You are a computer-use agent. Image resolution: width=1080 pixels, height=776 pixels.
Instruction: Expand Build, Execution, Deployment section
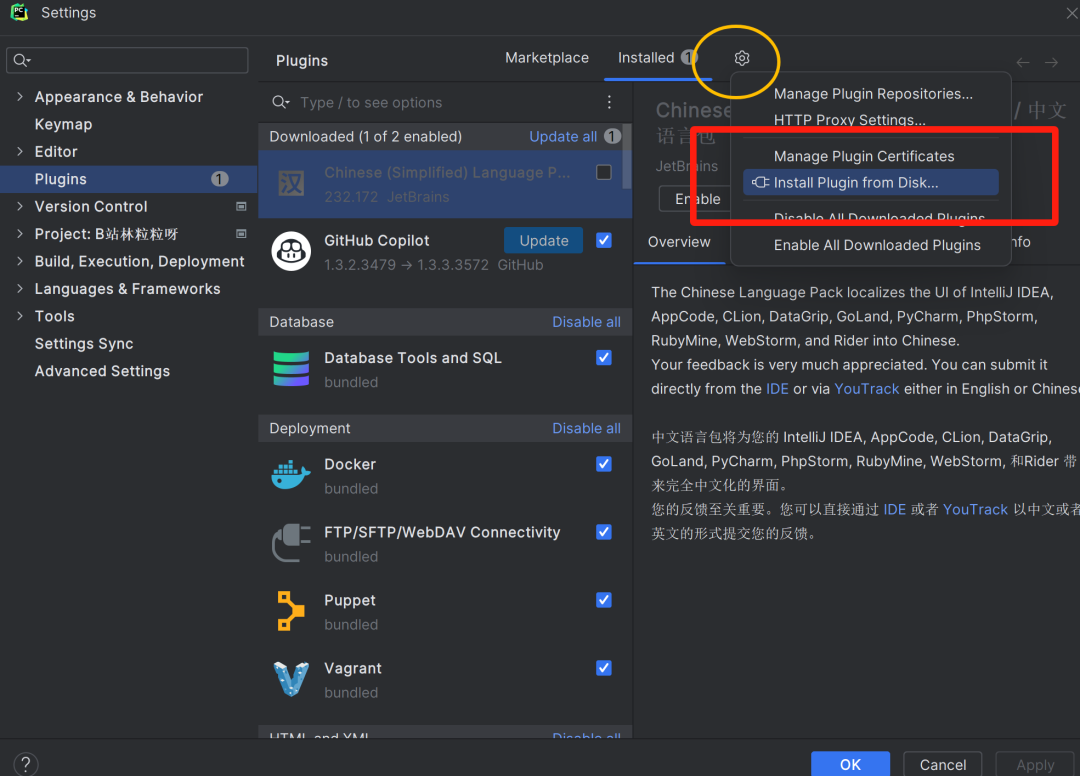[x=20, y=261]
